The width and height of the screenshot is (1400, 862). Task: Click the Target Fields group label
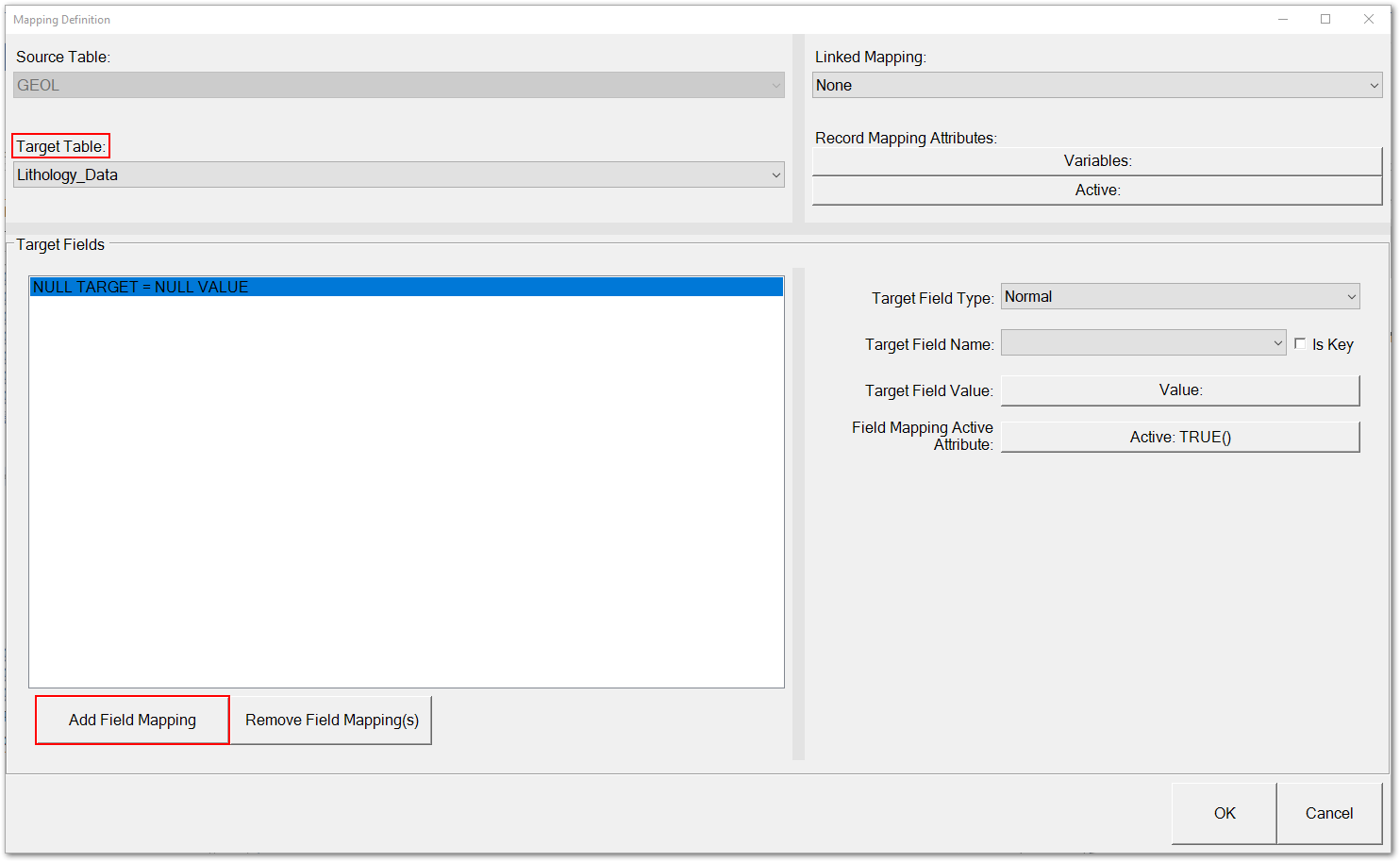tap(60, 244)
